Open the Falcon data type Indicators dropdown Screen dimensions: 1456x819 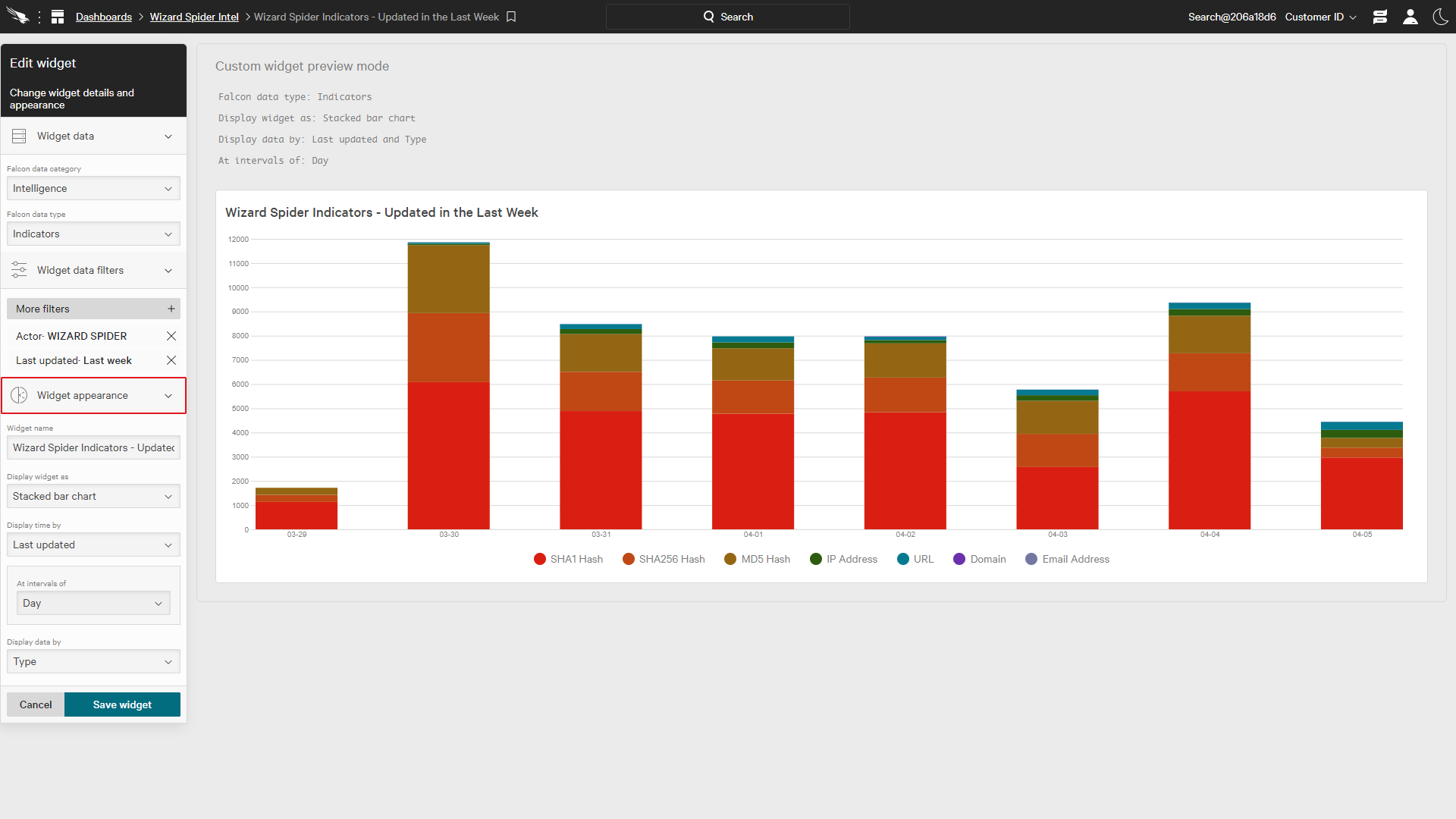(93, 234)
